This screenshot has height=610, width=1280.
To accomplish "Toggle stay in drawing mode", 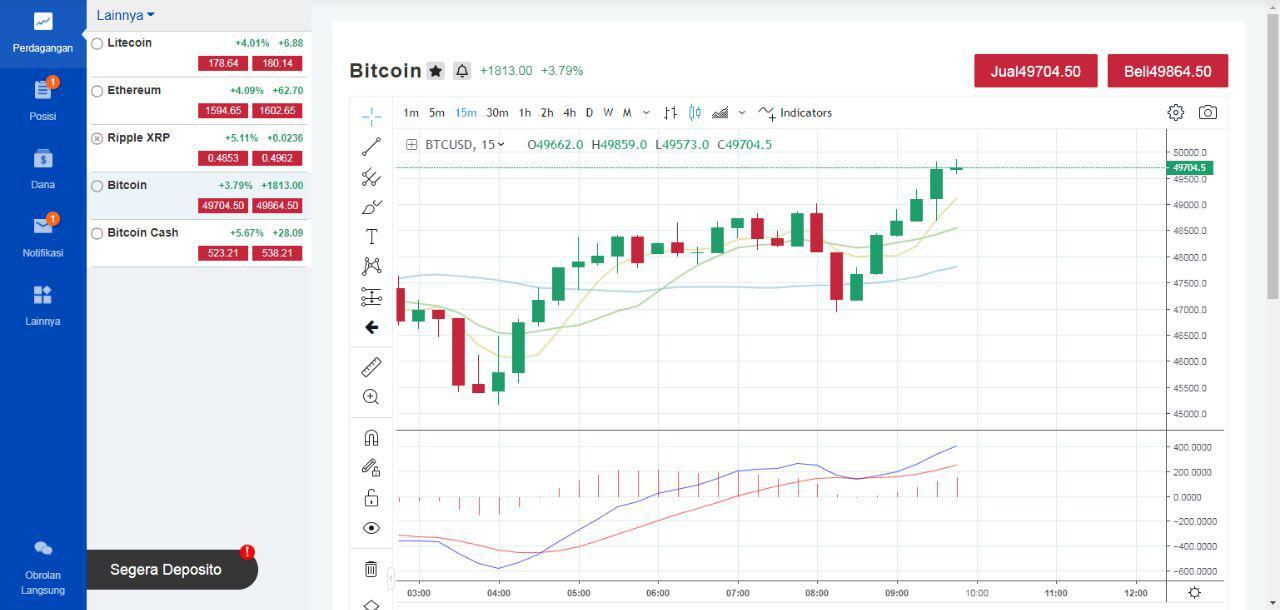I will [x=371, y=467].
